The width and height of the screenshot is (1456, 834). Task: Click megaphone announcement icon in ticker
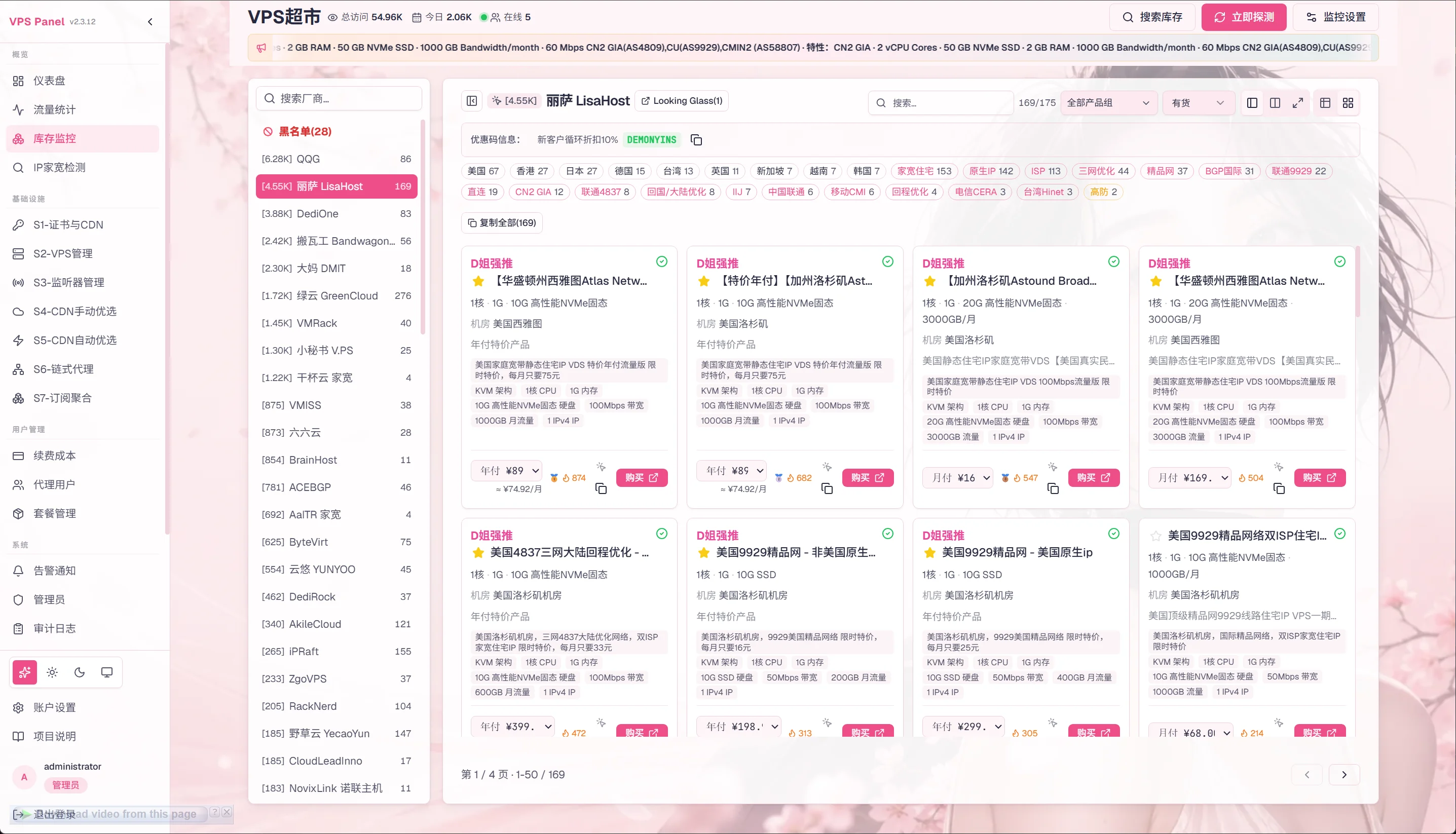pyautogui.click(x=261, y=48)
